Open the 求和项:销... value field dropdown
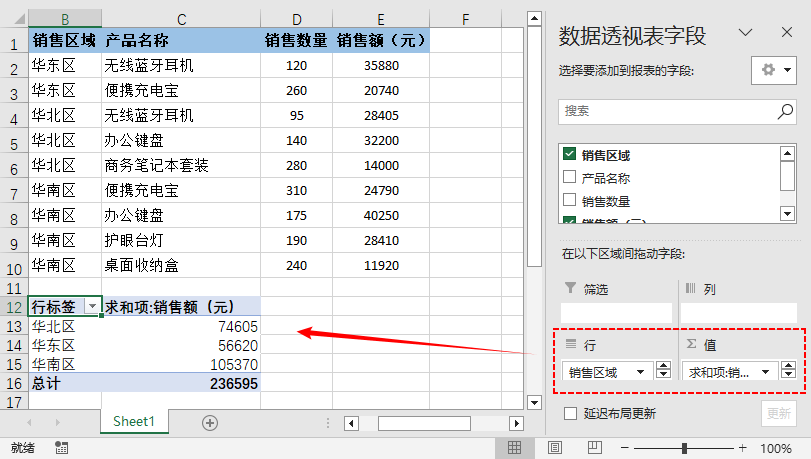Screen dimensions: 811x459 [x=765, y=372]
